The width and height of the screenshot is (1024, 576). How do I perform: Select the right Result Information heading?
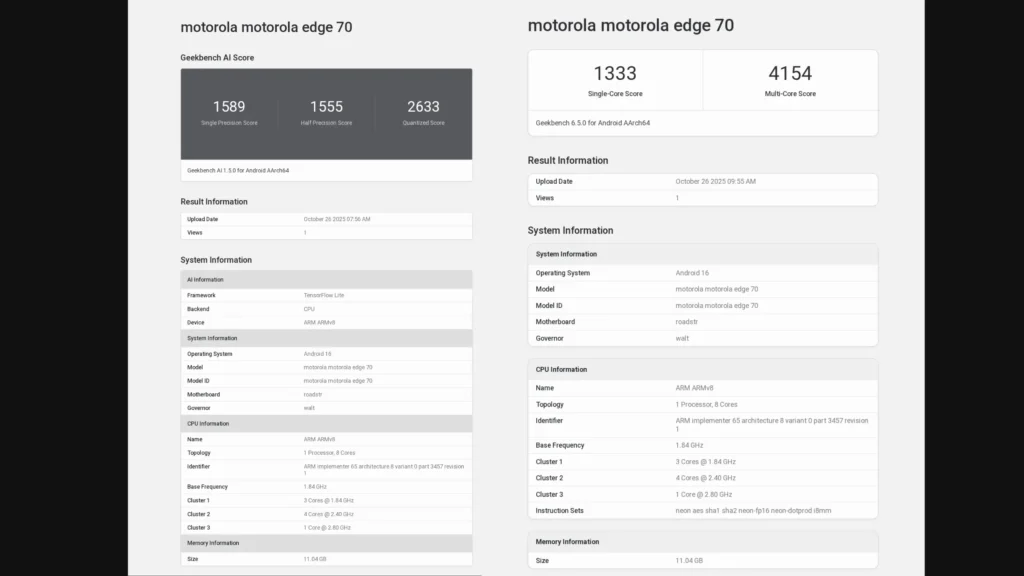click(567, 160)
